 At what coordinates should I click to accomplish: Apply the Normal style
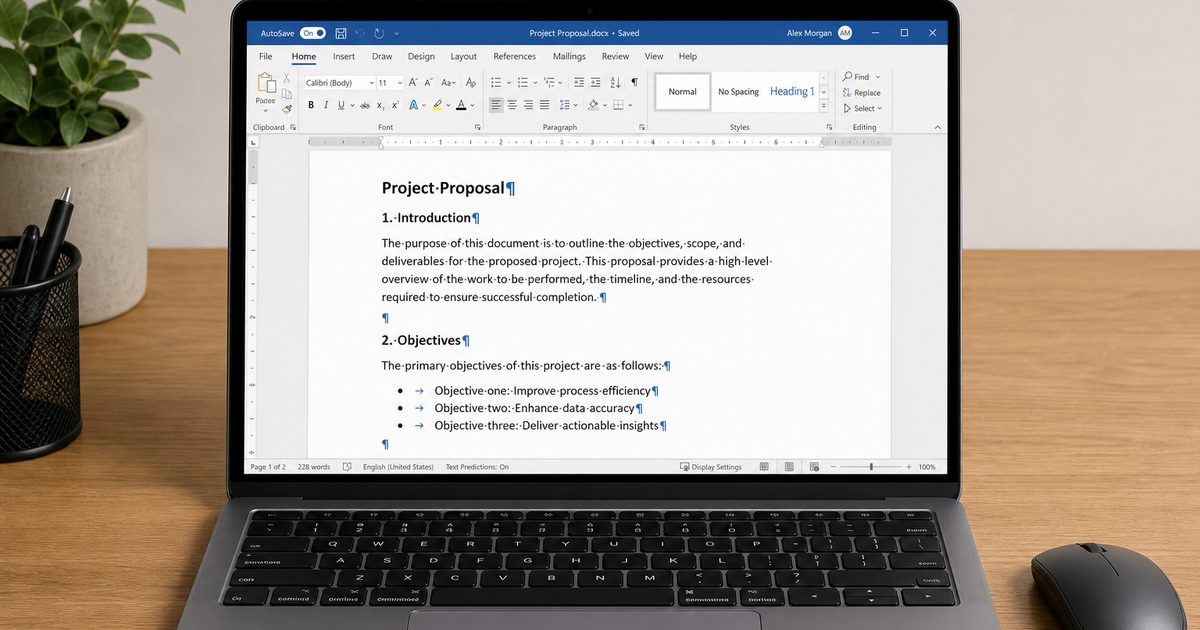[x=683, y=92]
